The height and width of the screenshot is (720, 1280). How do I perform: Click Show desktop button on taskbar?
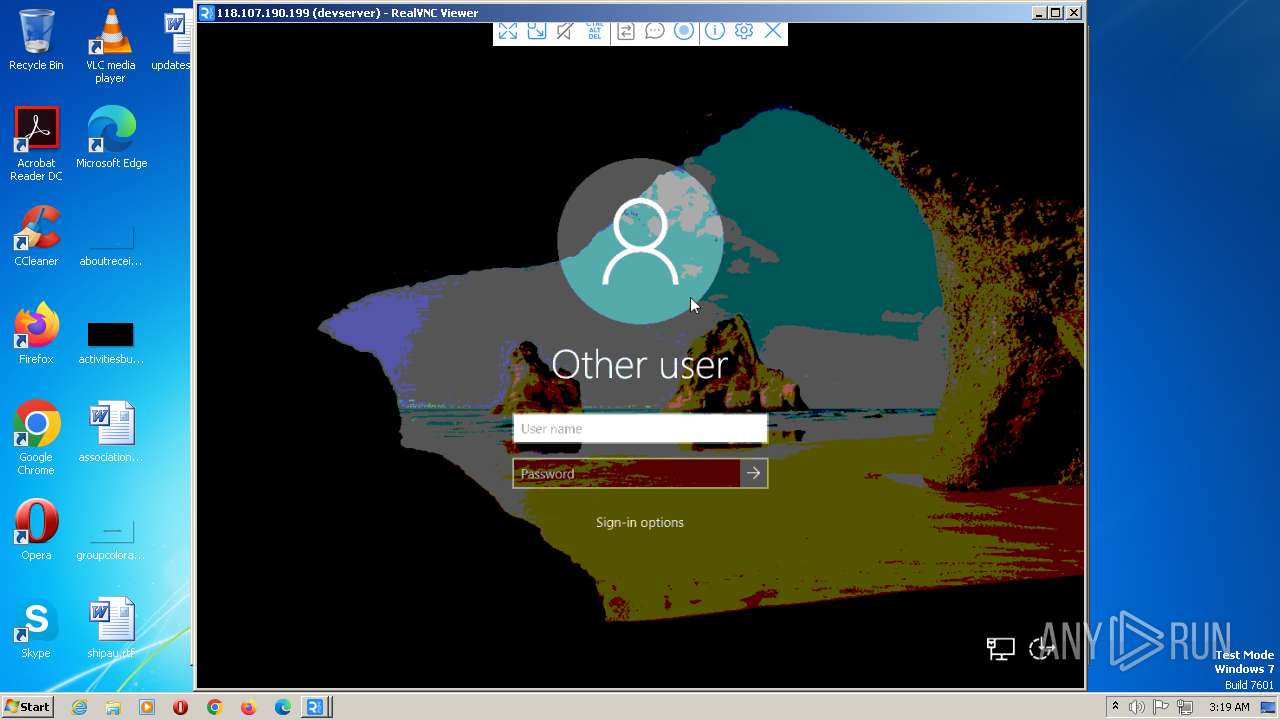(1269, 707)
